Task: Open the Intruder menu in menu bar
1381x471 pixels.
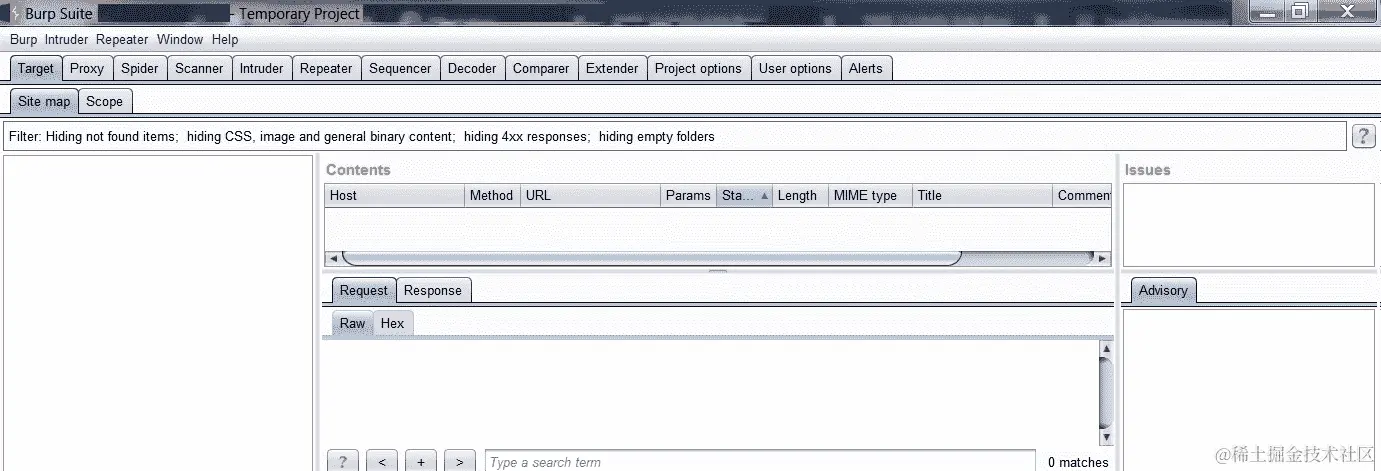Action: click(x=66, y=39)
